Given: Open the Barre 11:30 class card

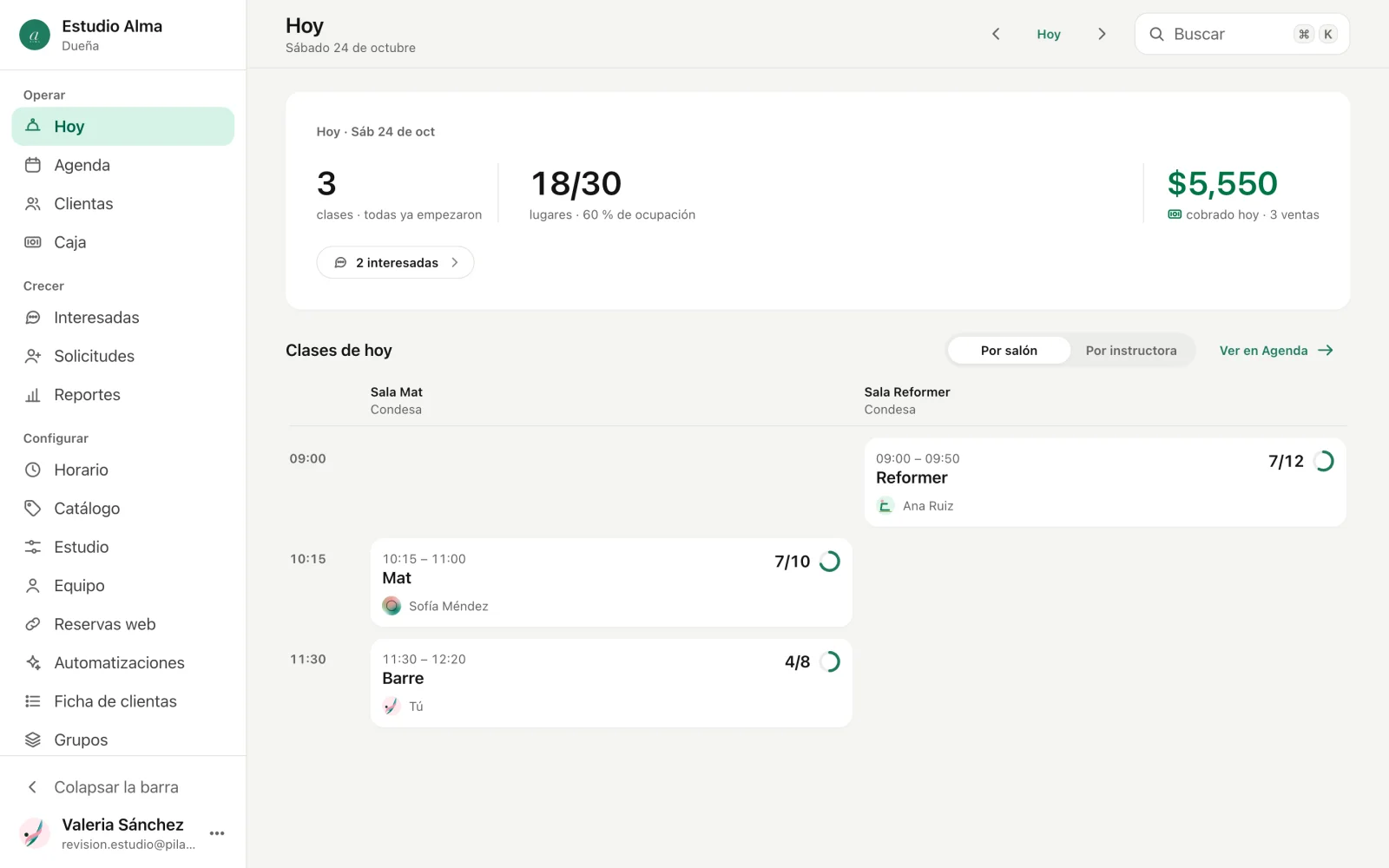Looking at the screenshot, I should [x=611, y=683].
